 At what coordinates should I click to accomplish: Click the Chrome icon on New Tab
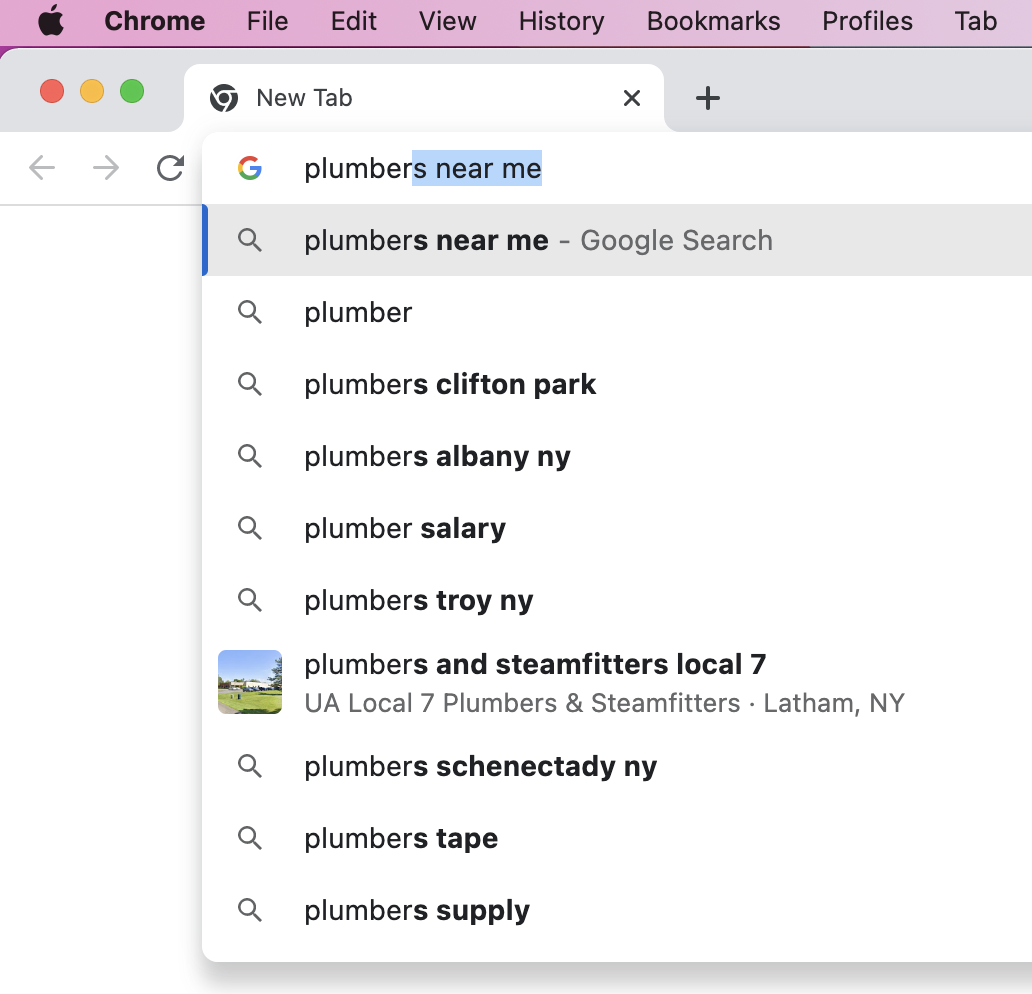223,98
